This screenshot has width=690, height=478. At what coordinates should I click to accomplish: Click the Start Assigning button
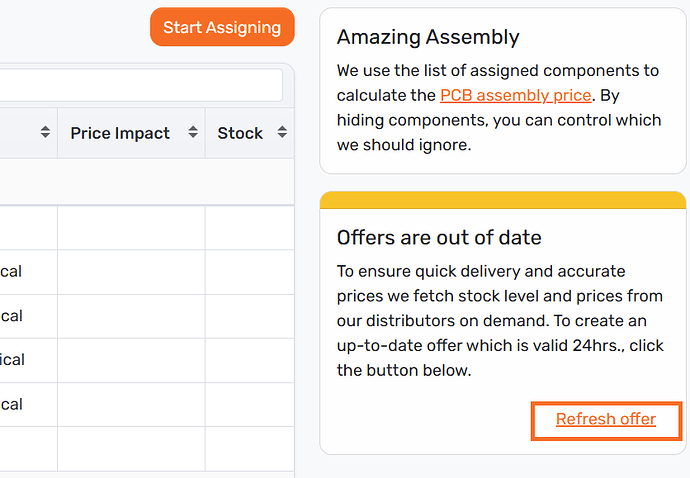point(222,28)
